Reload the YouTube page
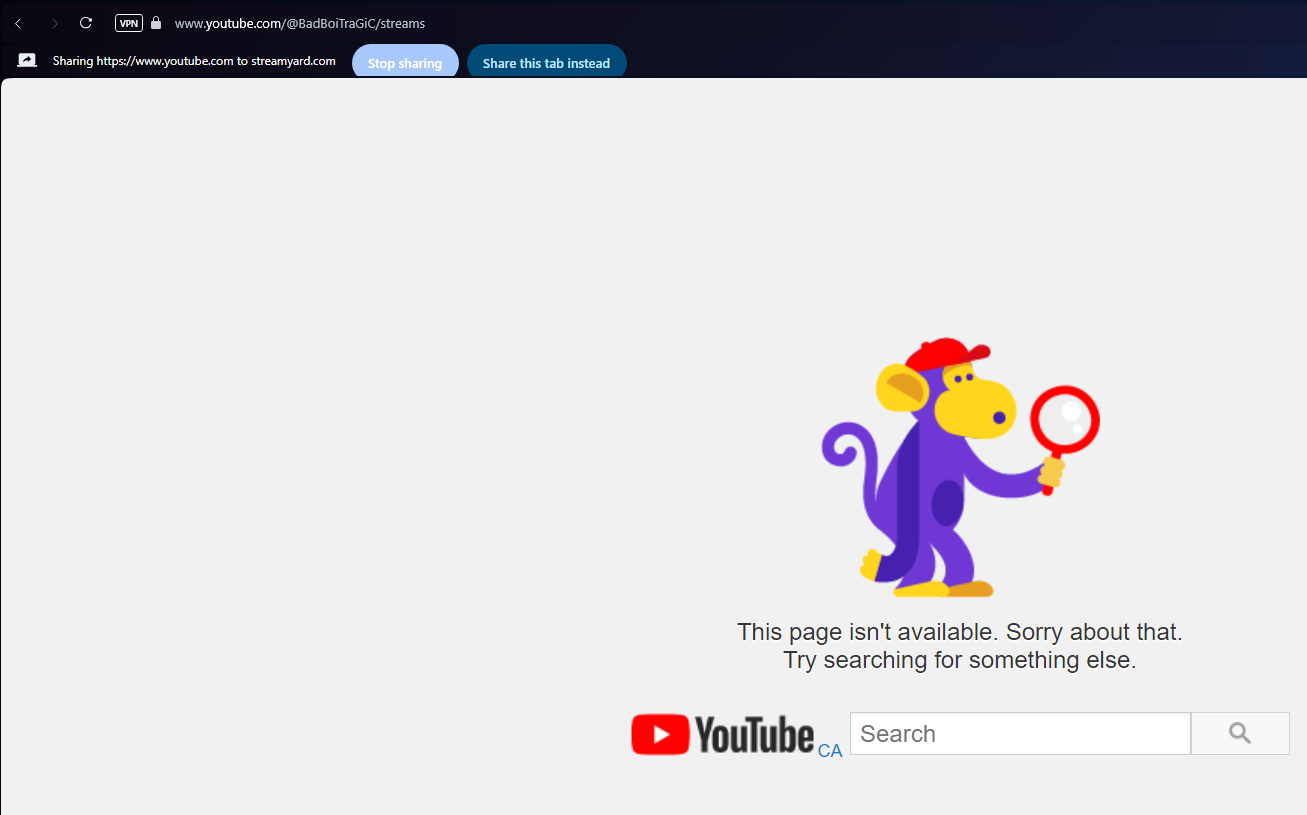1307x815 pixels. 86,23
